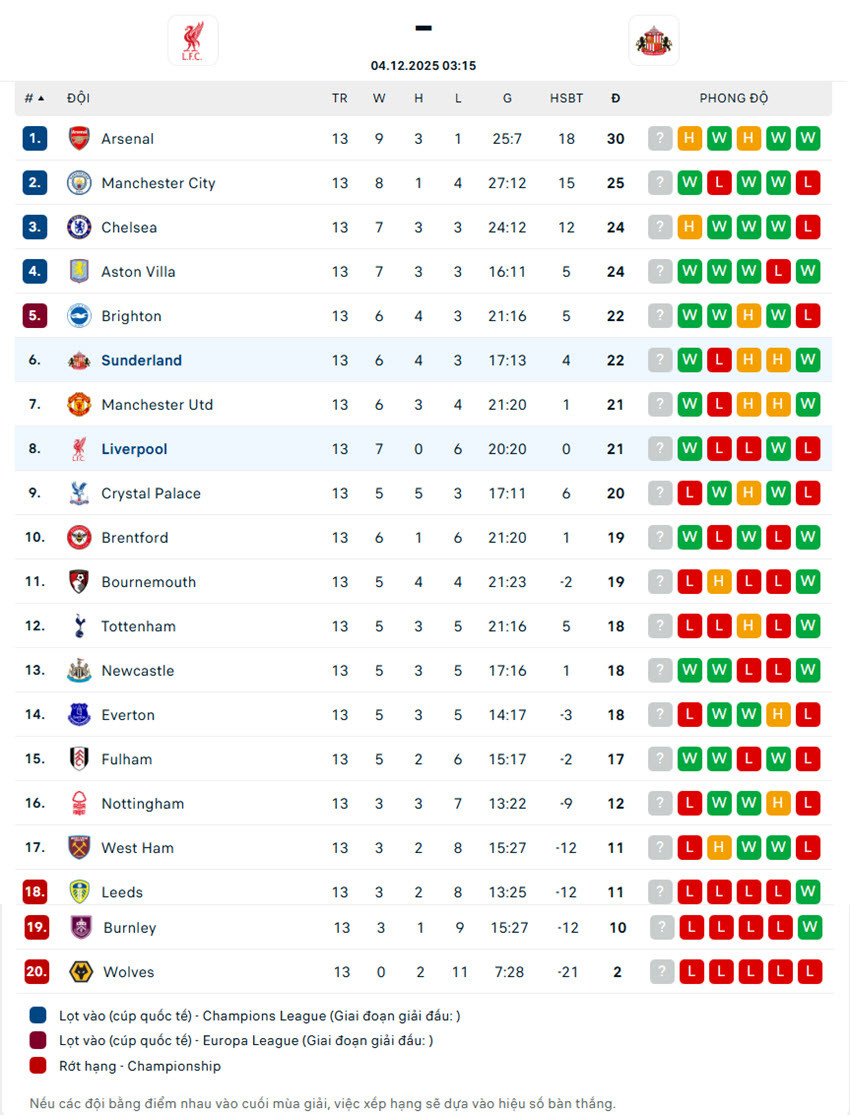Click the Liverpool crest at the top header
850x1115 pixels.
point(192,40)
